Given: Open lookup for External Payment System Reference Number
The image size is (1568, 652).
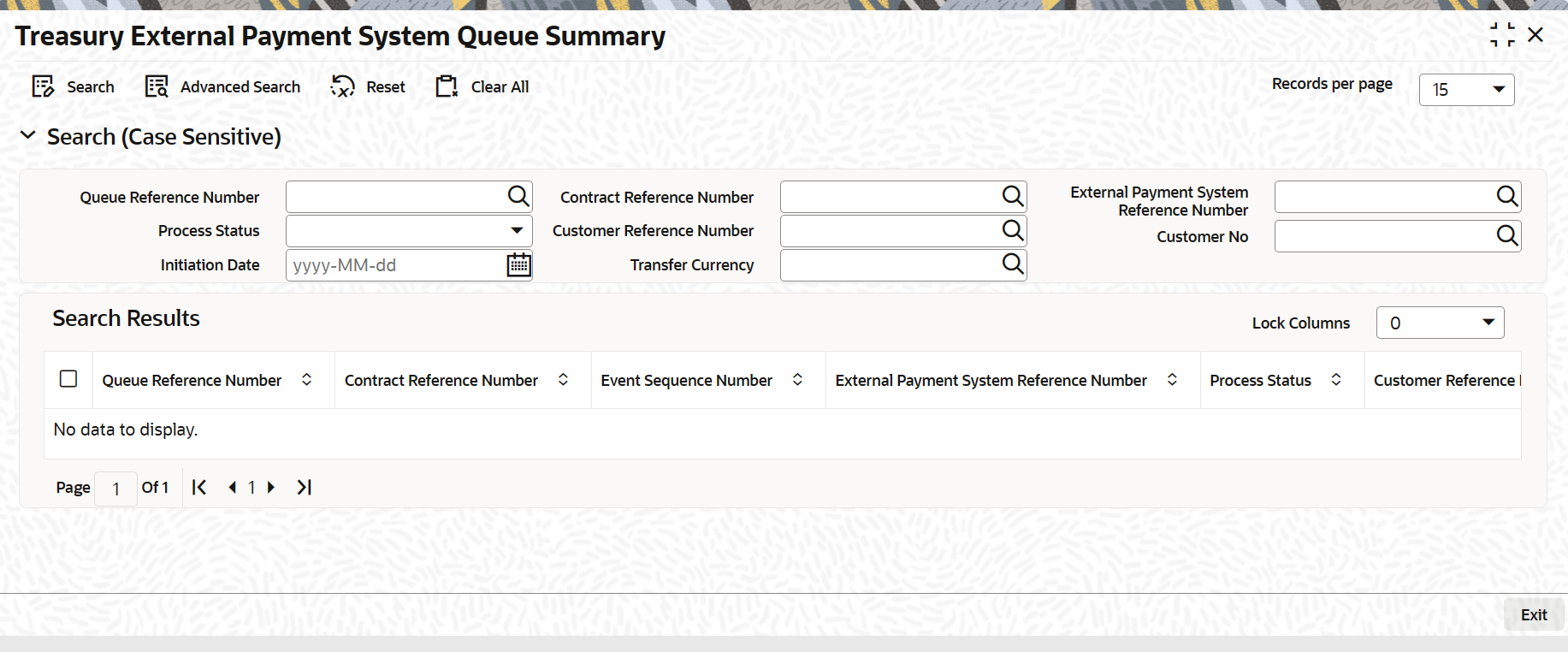Looking at the screenshot, I should tap(1507, 197).
